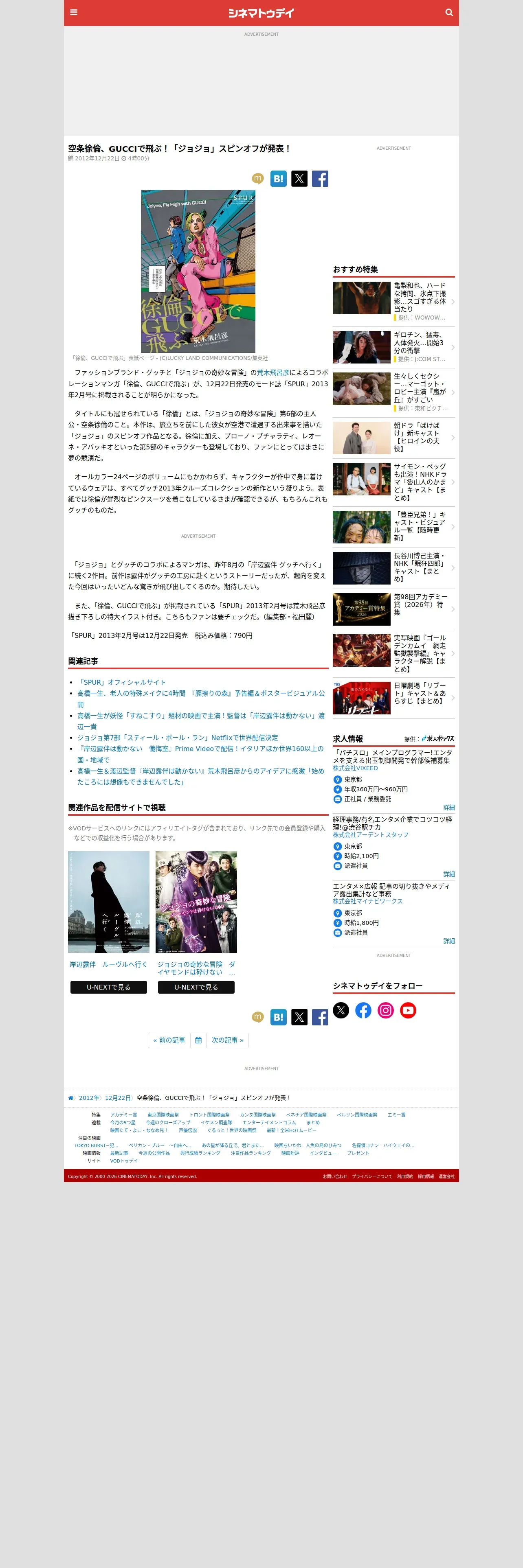Screen dimensions: 523x1568
Task: Go to the previous article with « 前の記事
Action: [x=169, y=1040]
